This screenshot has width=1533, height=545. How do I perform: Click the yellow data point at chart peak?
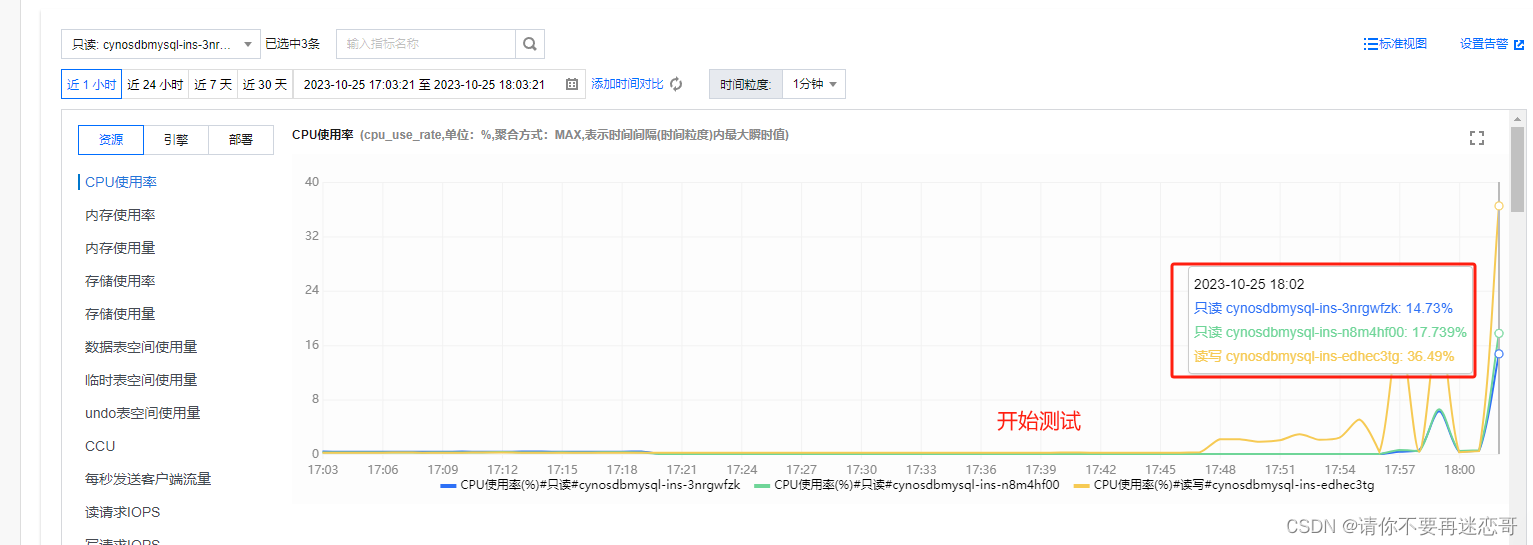coord(1499,205)
